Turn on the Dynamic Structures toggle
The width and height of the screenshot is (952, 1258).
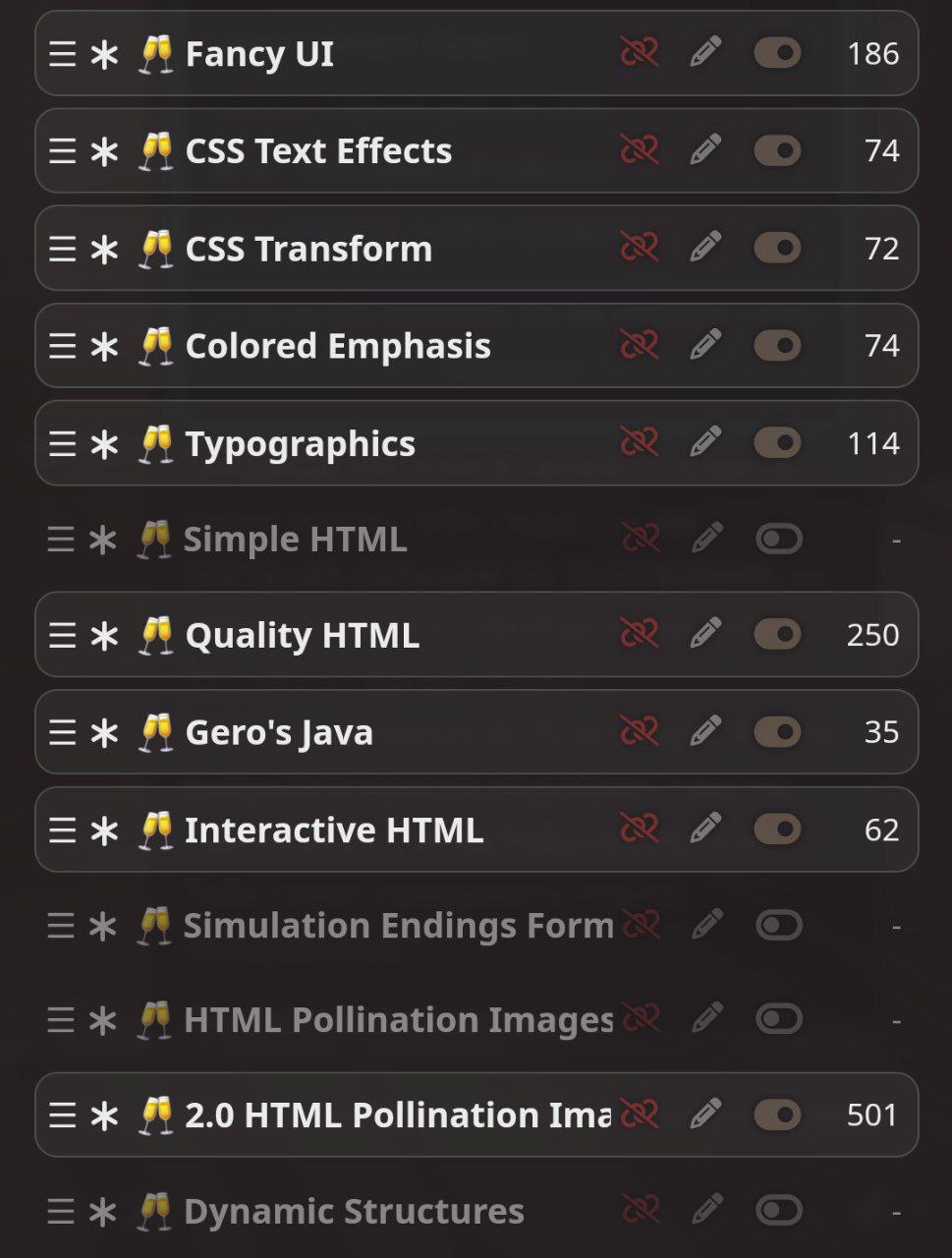pos(779,1210)
